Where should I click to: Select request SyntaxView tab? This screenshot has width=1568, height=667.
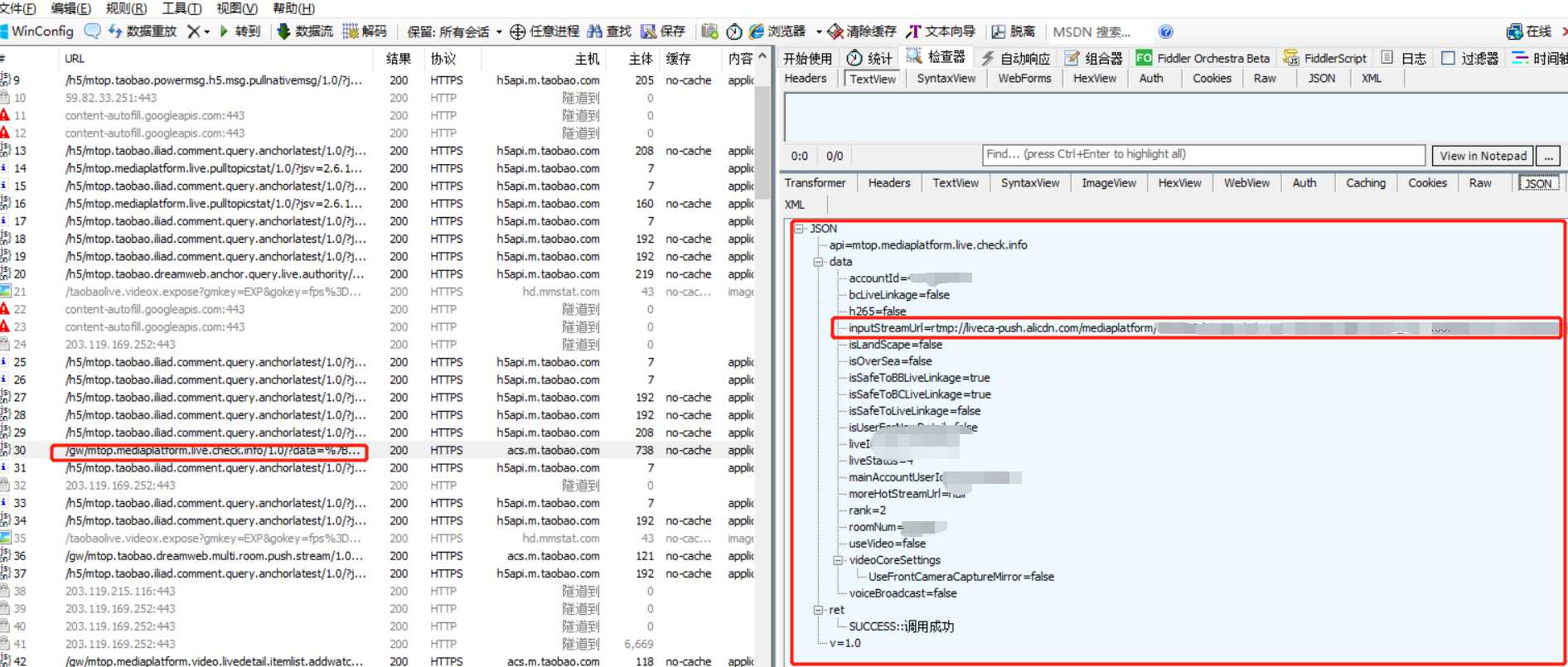point(946,79)
